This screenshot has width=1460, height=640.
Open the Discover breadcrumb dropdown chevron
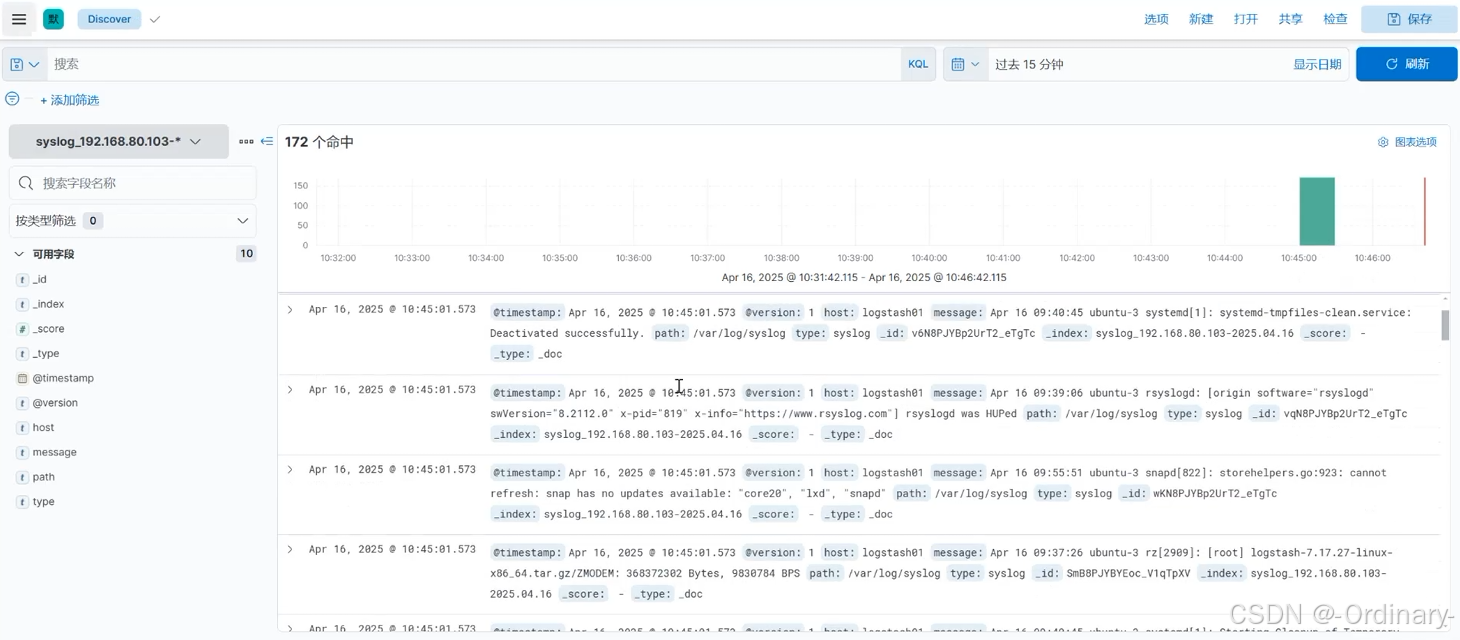point(154,19)
